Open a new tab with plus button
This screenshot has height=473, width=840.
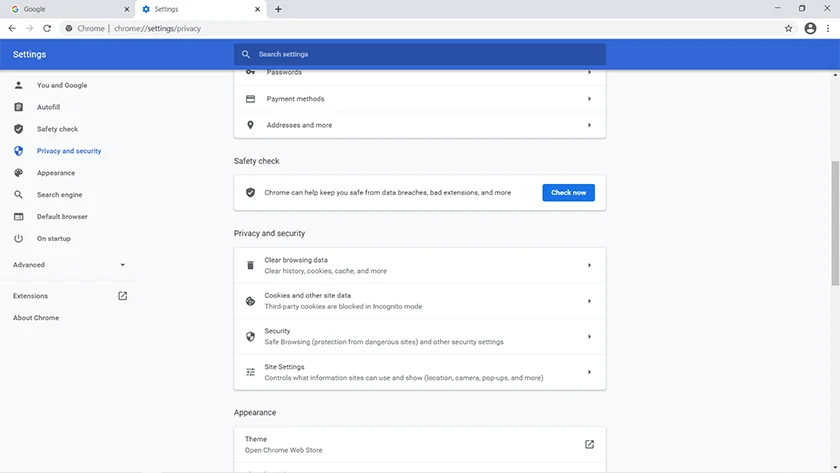point(278,9)
